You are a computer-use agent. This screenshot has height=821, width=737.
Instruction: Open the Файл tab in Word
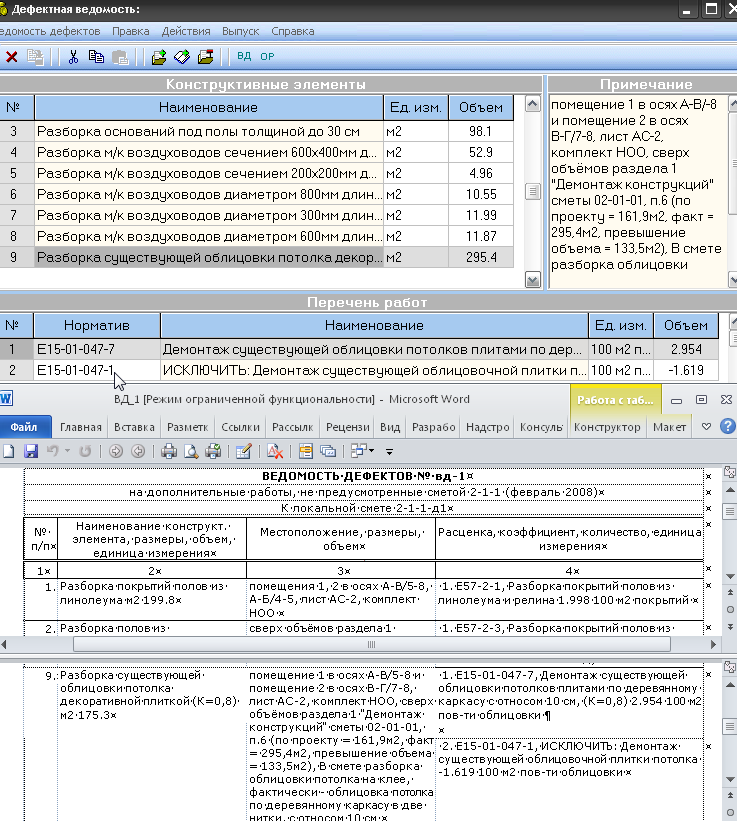pyautogui.click(x=24, y=427)
